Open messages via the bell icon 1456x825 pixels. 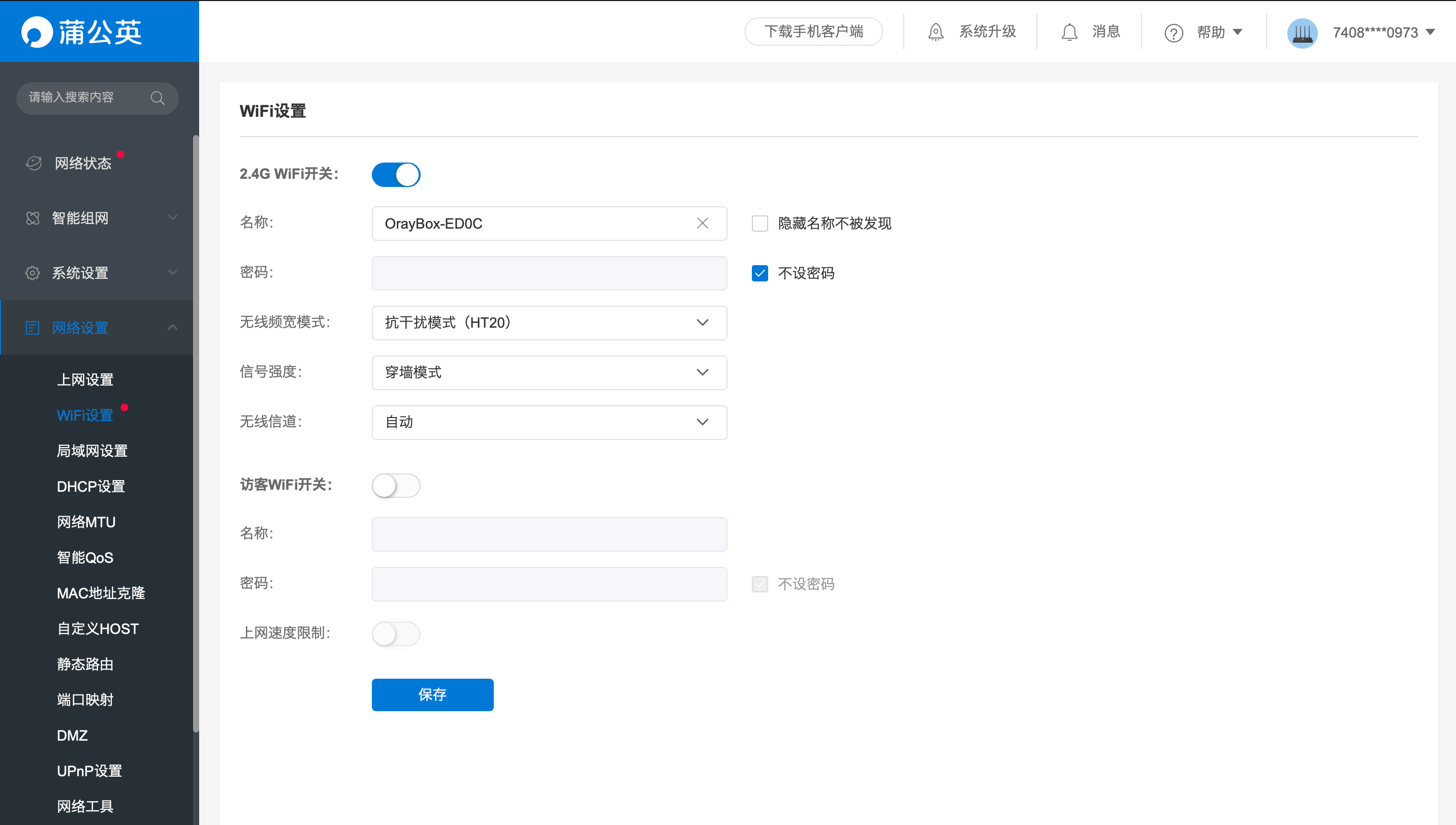pyautogui.click(x=1069, y=33)
